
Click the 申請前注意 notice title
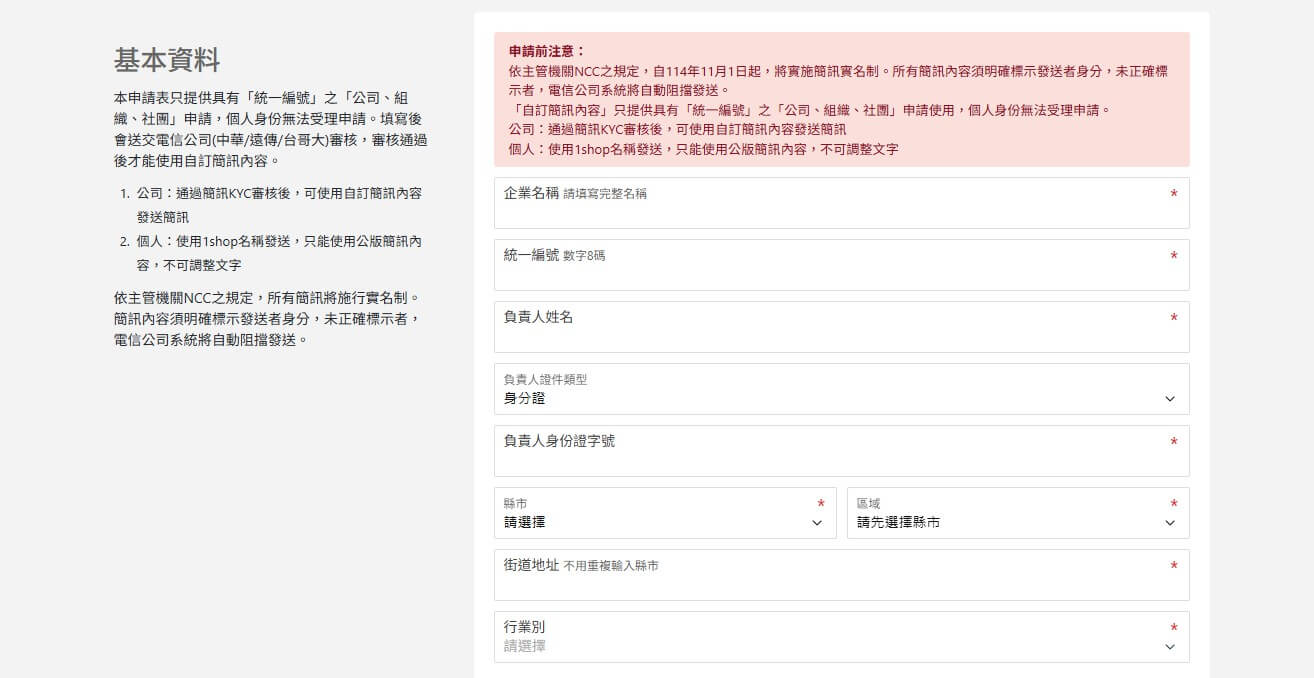pyautogui.click(x=546, y=51)
